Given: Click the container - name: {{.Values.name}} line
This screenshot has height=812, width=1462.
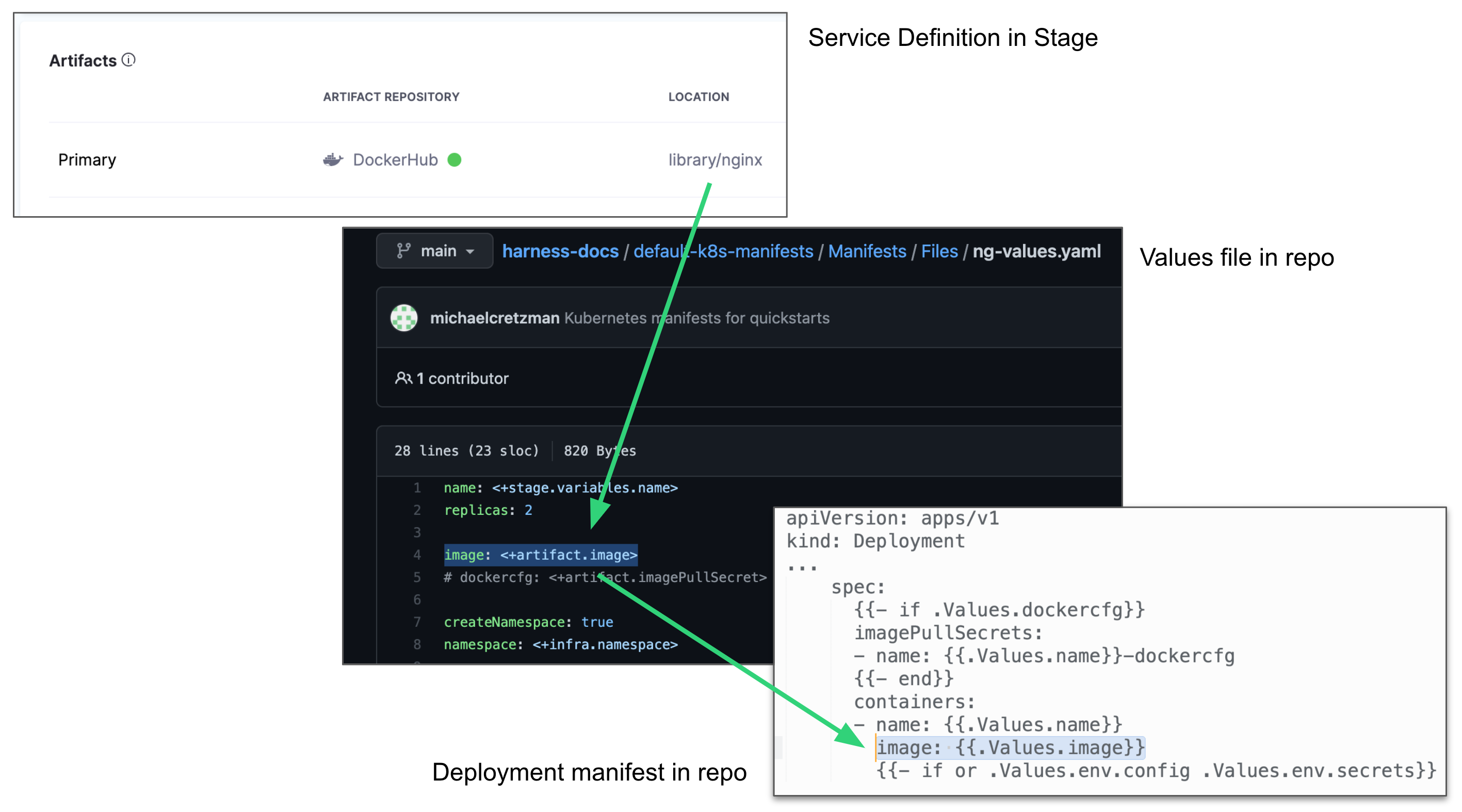Looking at the screenshot, I should click(987, 725).
